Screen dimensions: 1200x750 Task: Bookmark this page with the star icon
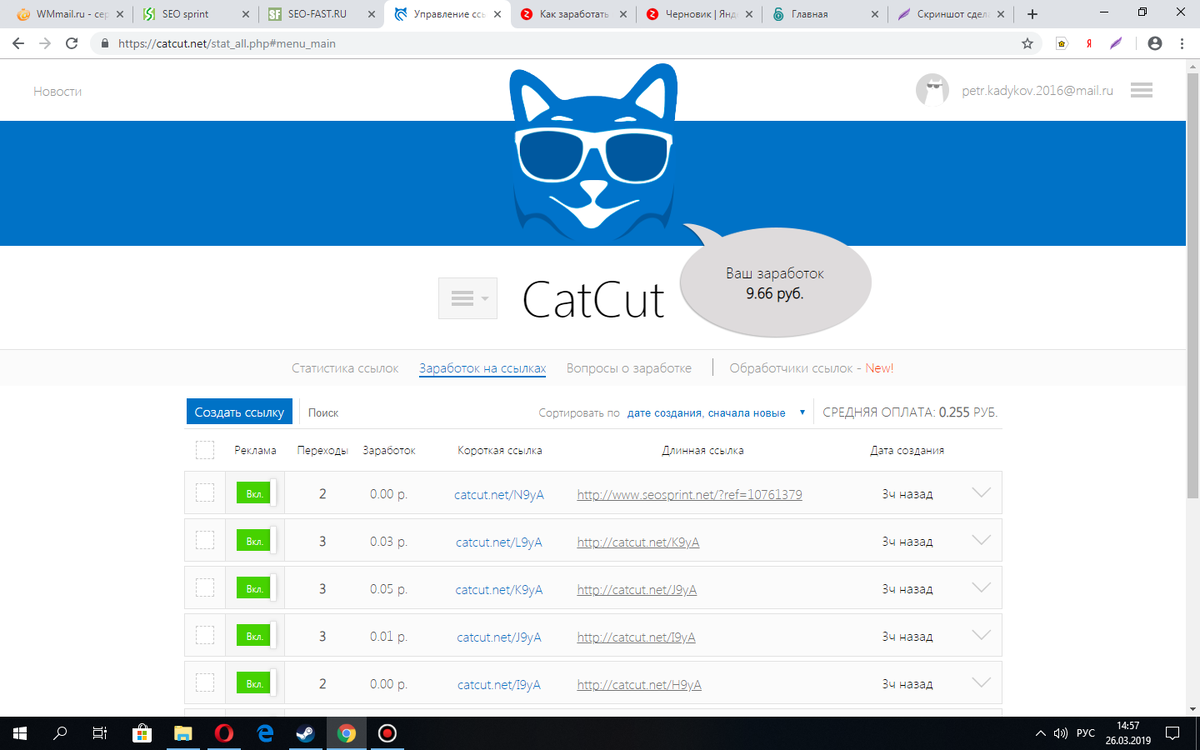click(1027, 44)
